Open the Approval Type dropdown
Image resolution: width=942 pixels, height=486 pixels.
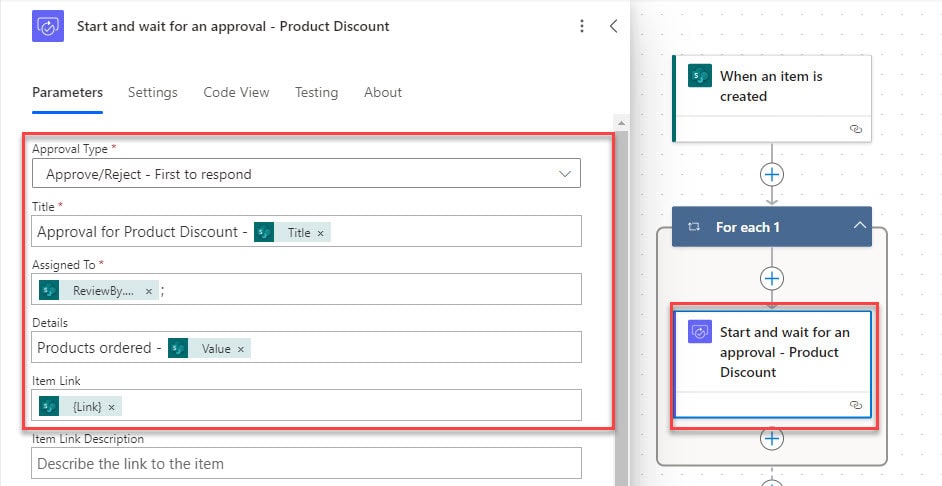pyautogui.click(x=306, y=174)
